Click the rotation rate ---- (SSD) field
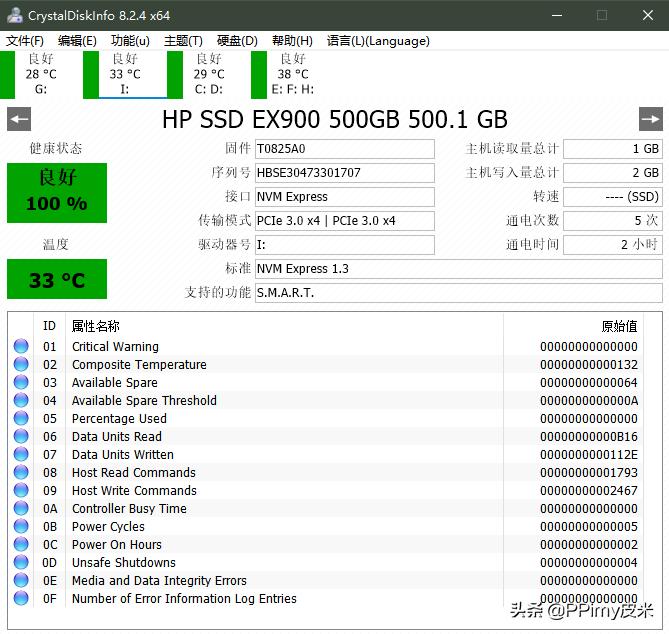 [x=613, y=197]
